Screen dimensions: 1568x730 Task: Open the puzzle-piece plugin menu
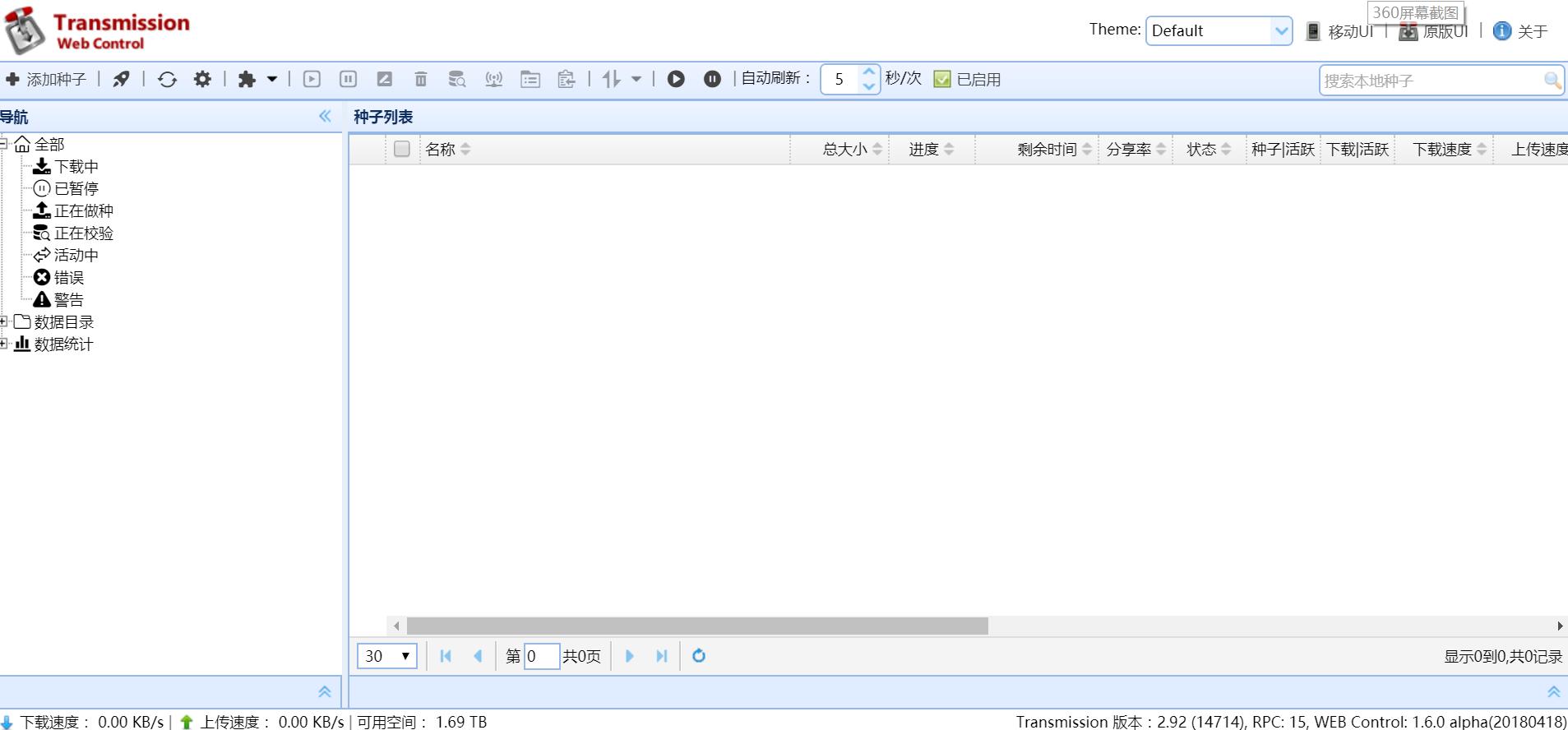257,80
